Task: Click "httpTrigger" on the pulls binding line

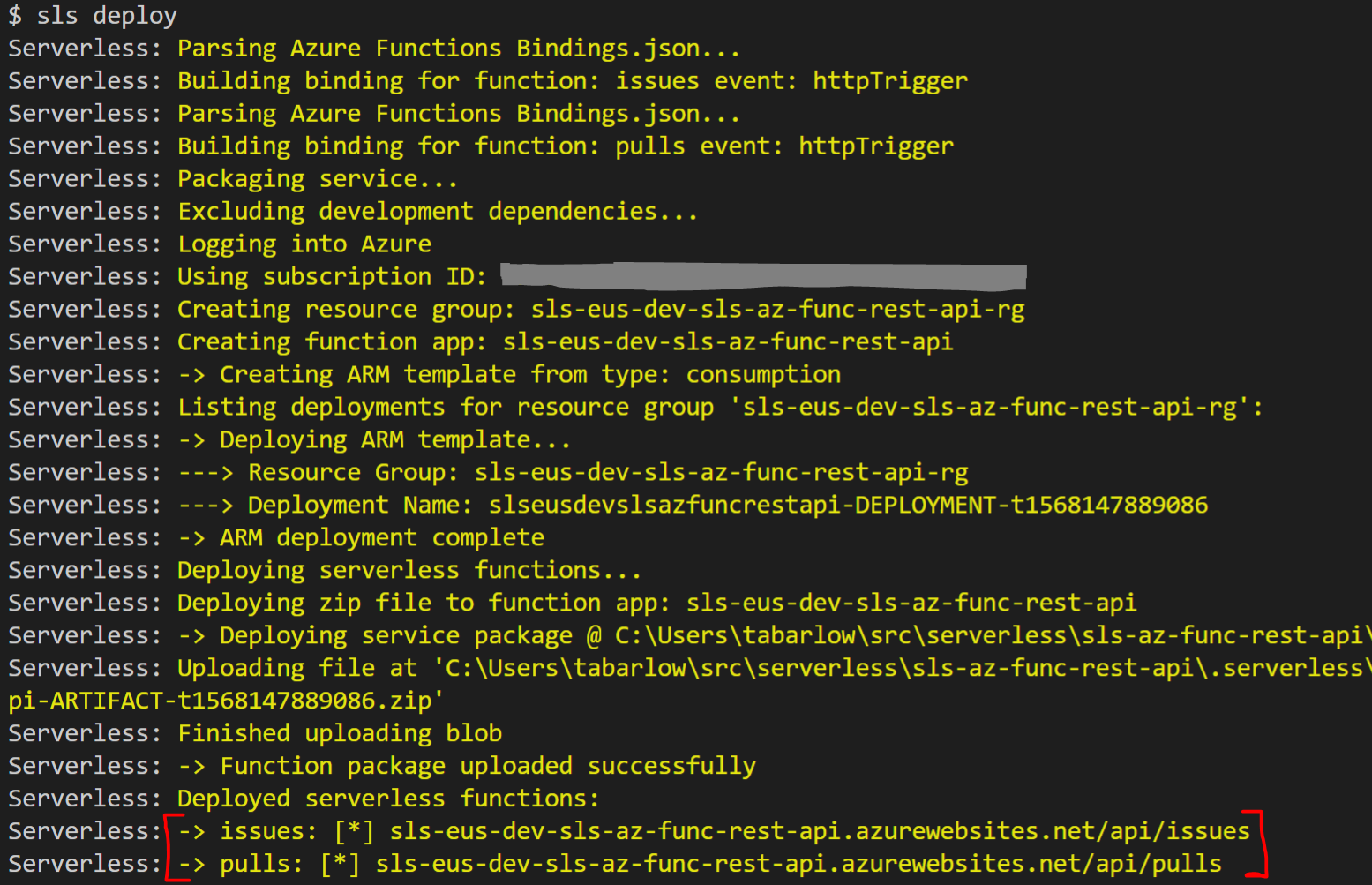Action: pyautogui.click(x=876, y=146)
